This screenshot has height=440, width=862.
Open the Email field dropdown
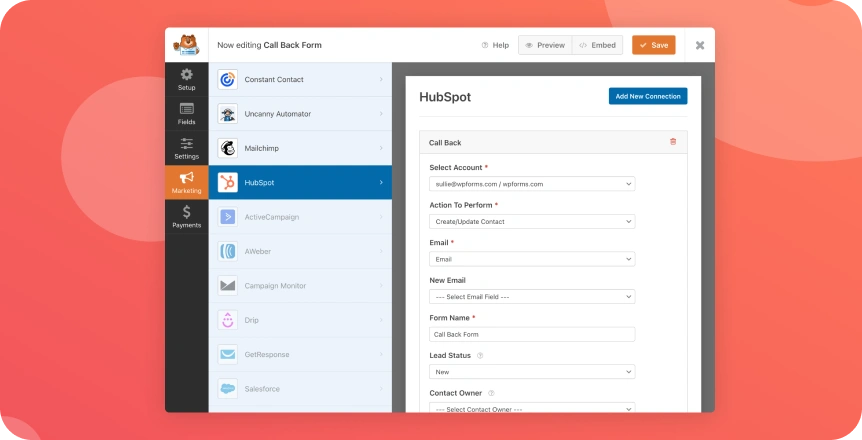532,259
